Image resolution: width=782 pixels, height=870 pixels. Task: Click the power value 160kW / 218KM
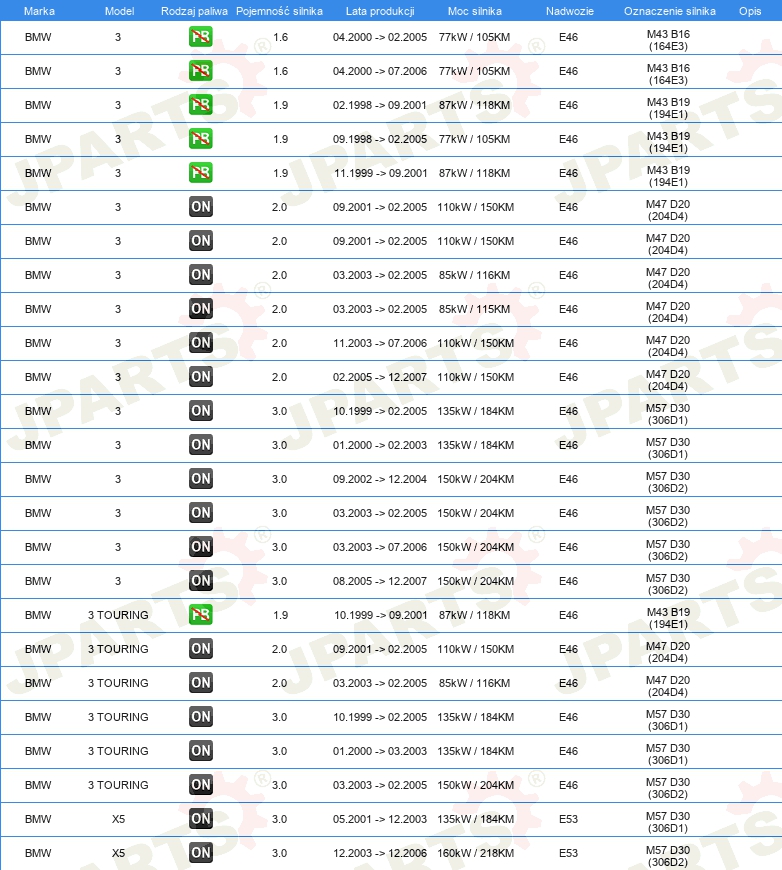pyautogui.click(x=476, y=853)
